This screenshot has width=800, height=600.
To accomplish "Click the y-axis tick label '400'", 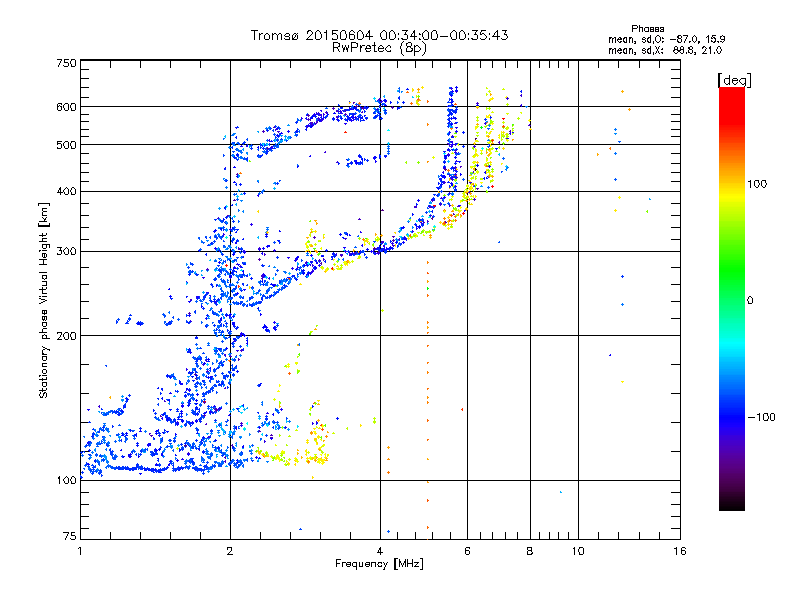I will [x=66, y=192].
